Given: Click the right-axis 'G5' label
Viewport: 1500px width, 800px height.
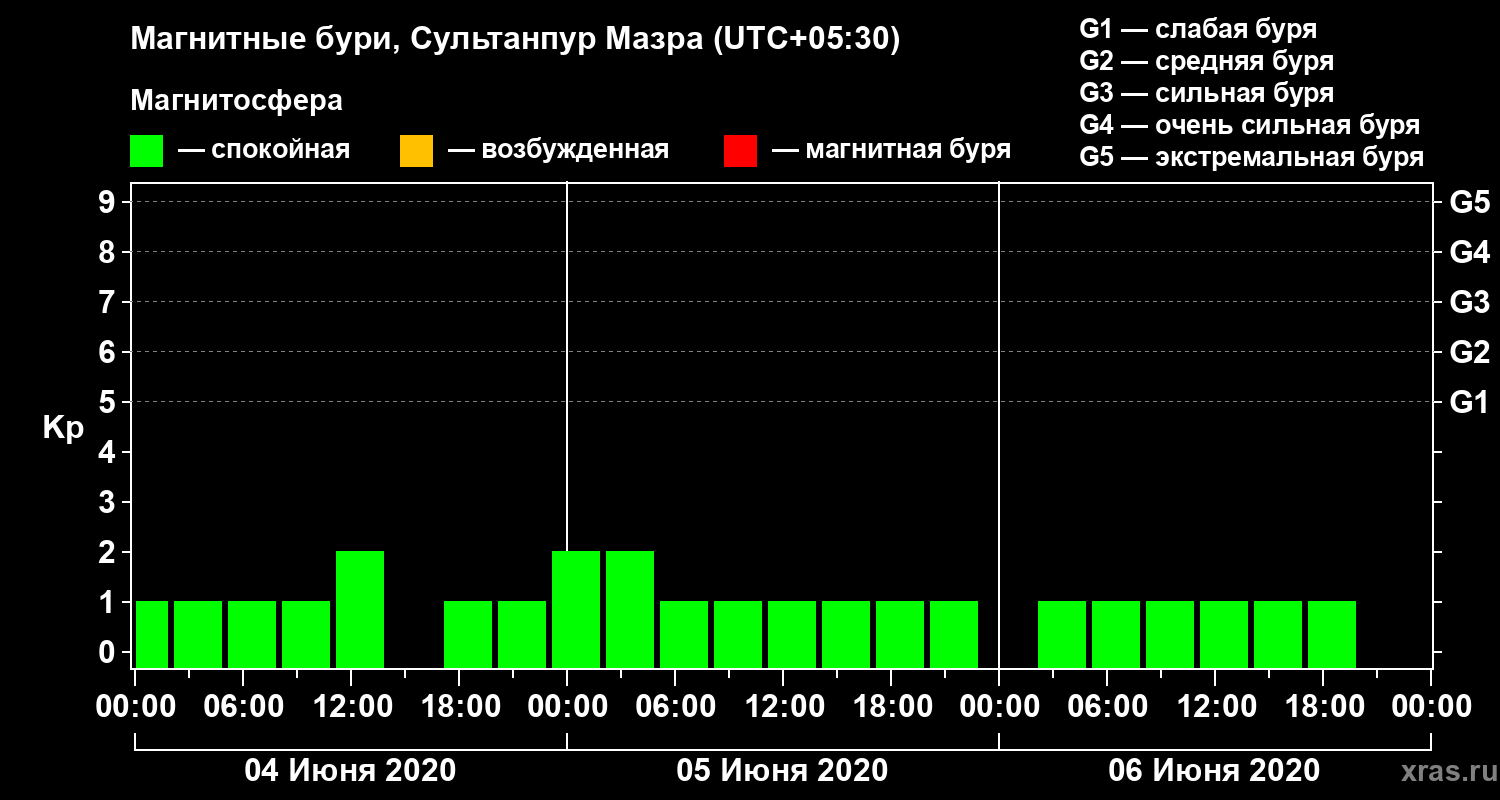Looking at the screenshot, I should [x=1470, y=202].
